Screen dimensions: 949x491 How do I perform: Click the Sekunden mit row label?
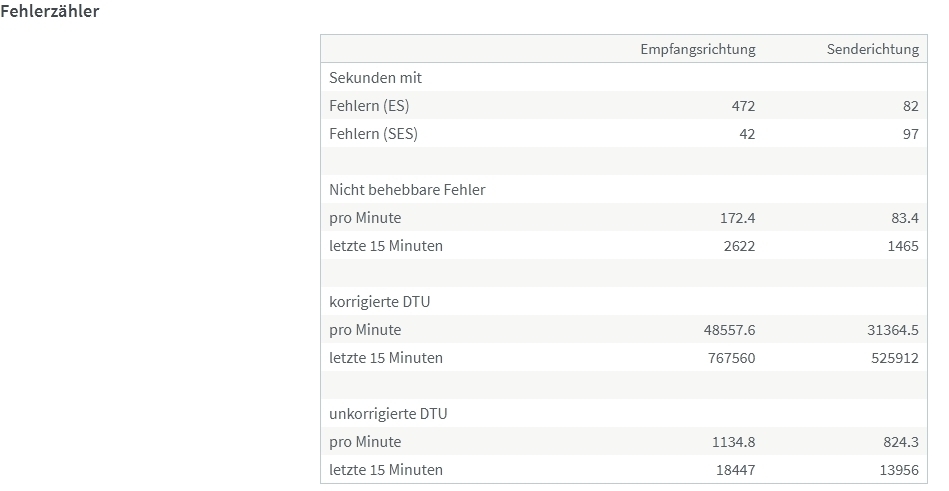[375, 77]
